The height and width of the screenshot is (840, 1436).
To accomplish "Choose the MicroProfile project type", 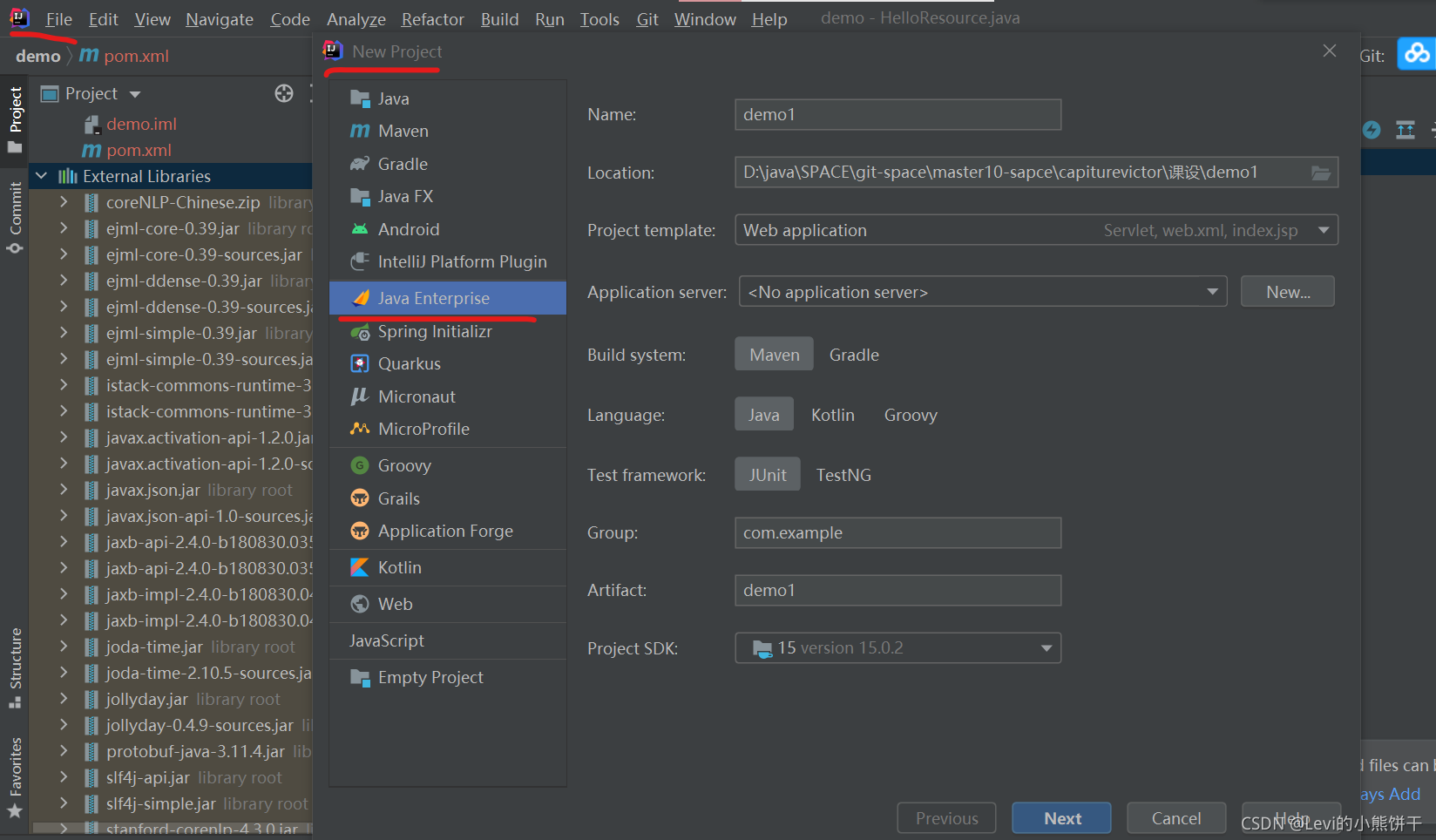I will (x=448, y=429).
